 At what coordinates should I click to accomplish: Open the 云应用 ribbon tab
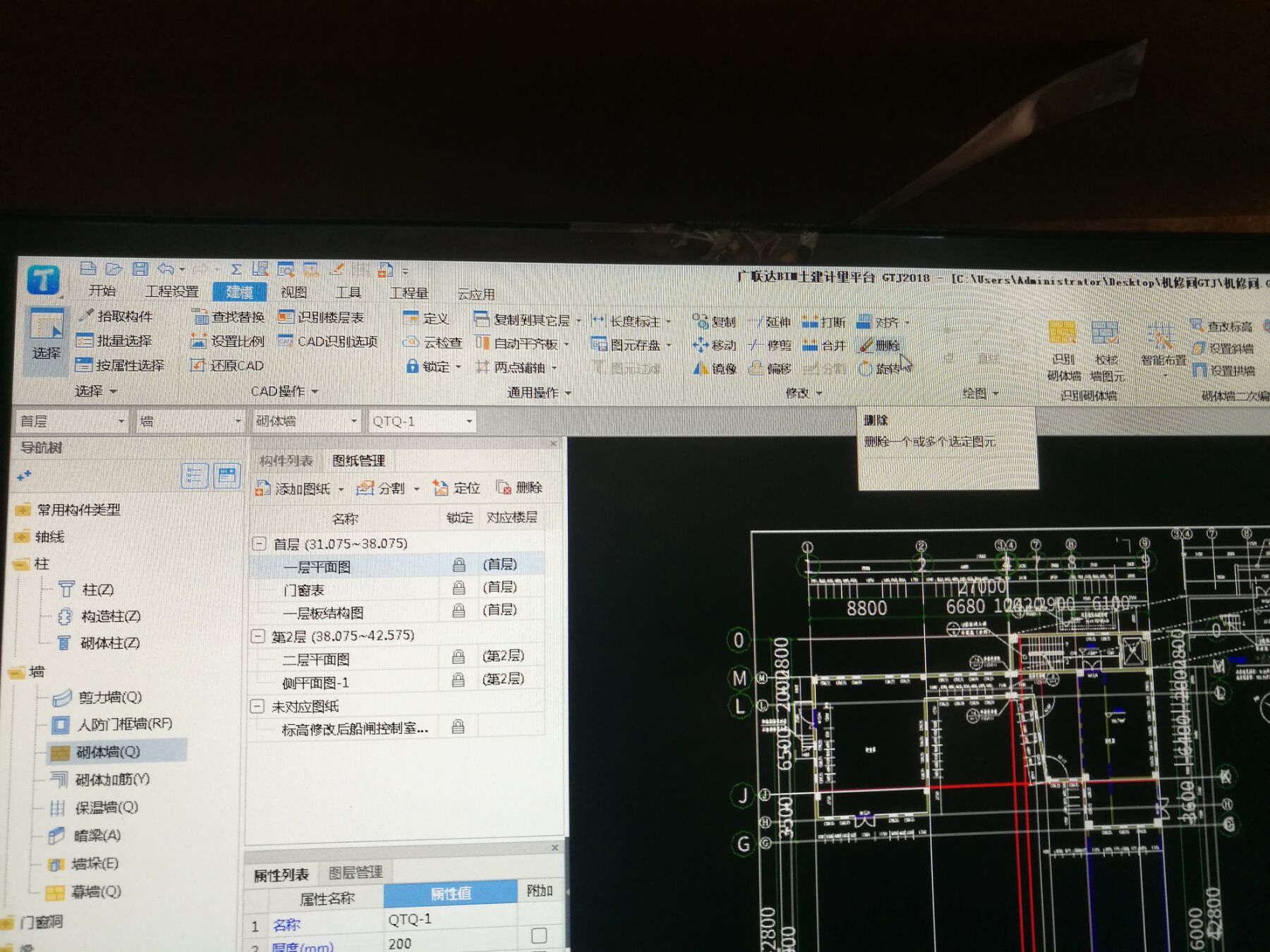pyautogui.click(x=476, y=293)
